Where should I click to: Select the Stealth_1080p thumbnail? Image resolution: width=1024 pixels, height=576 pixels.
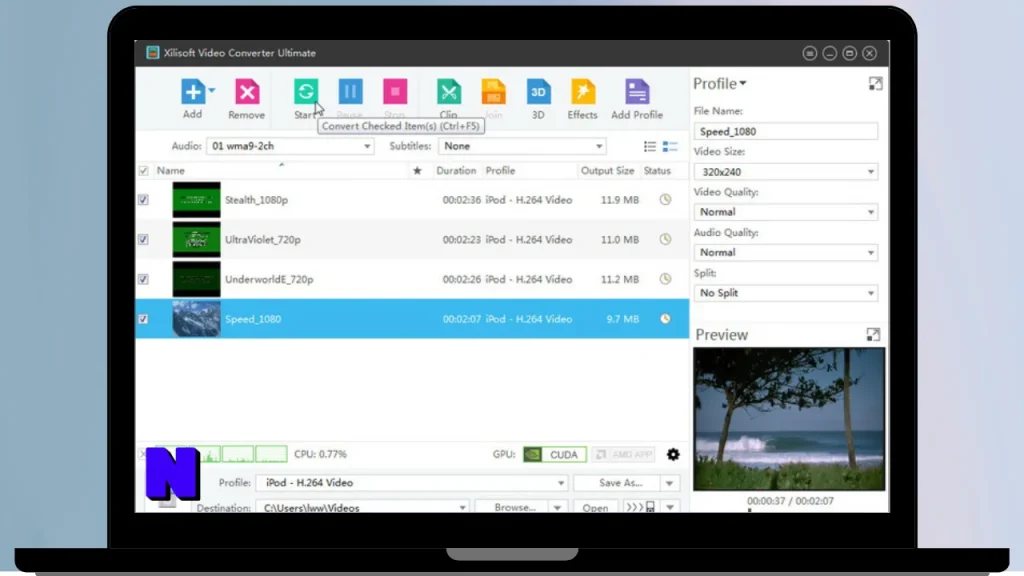pos(197,200)
